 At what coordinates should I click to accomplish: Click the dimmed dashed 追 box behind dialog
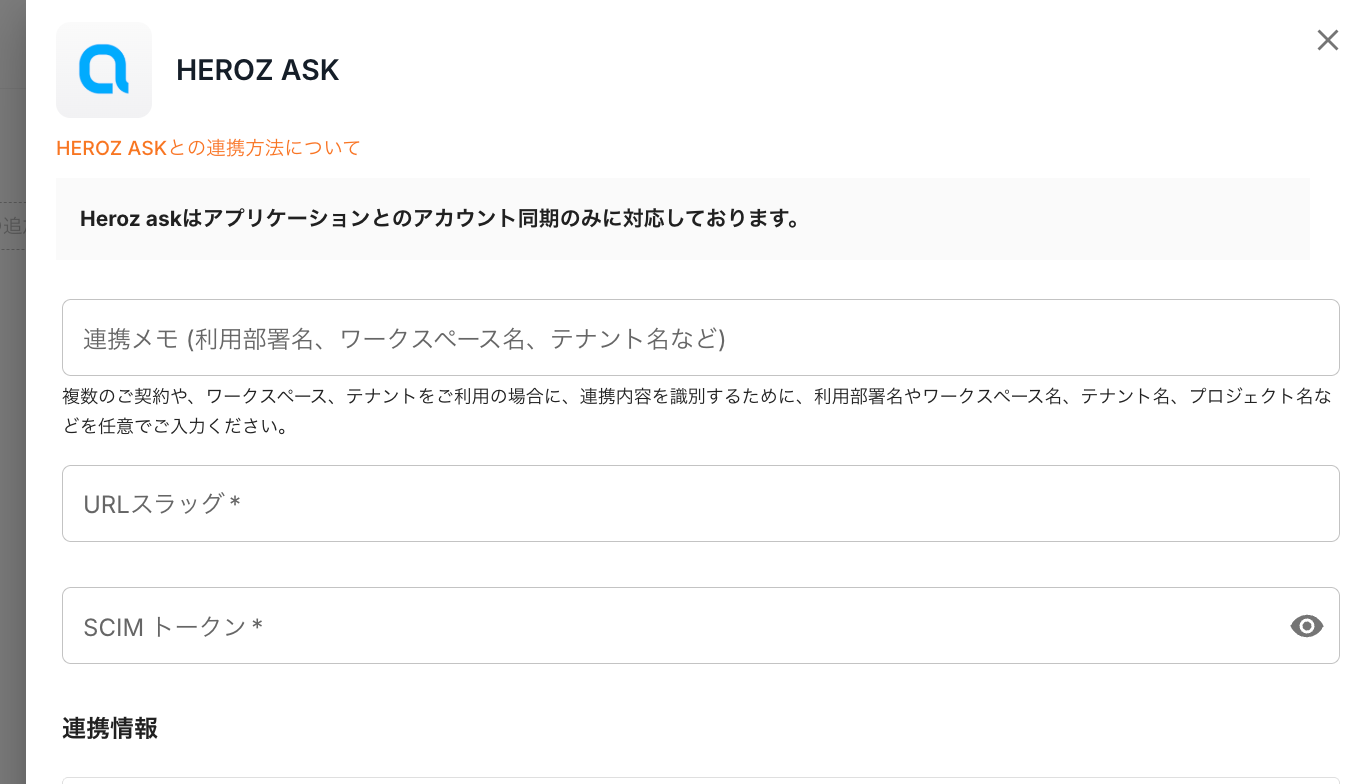[x=12, y=226]
